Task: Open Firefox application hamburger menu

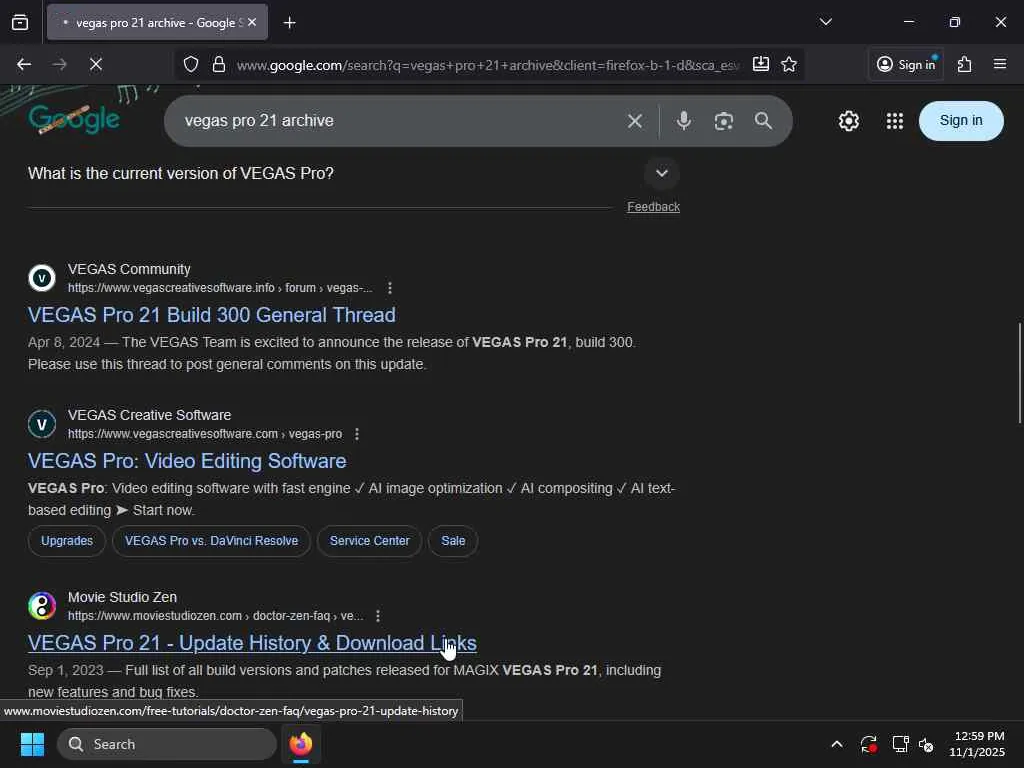Action: tap(1000, 64)
